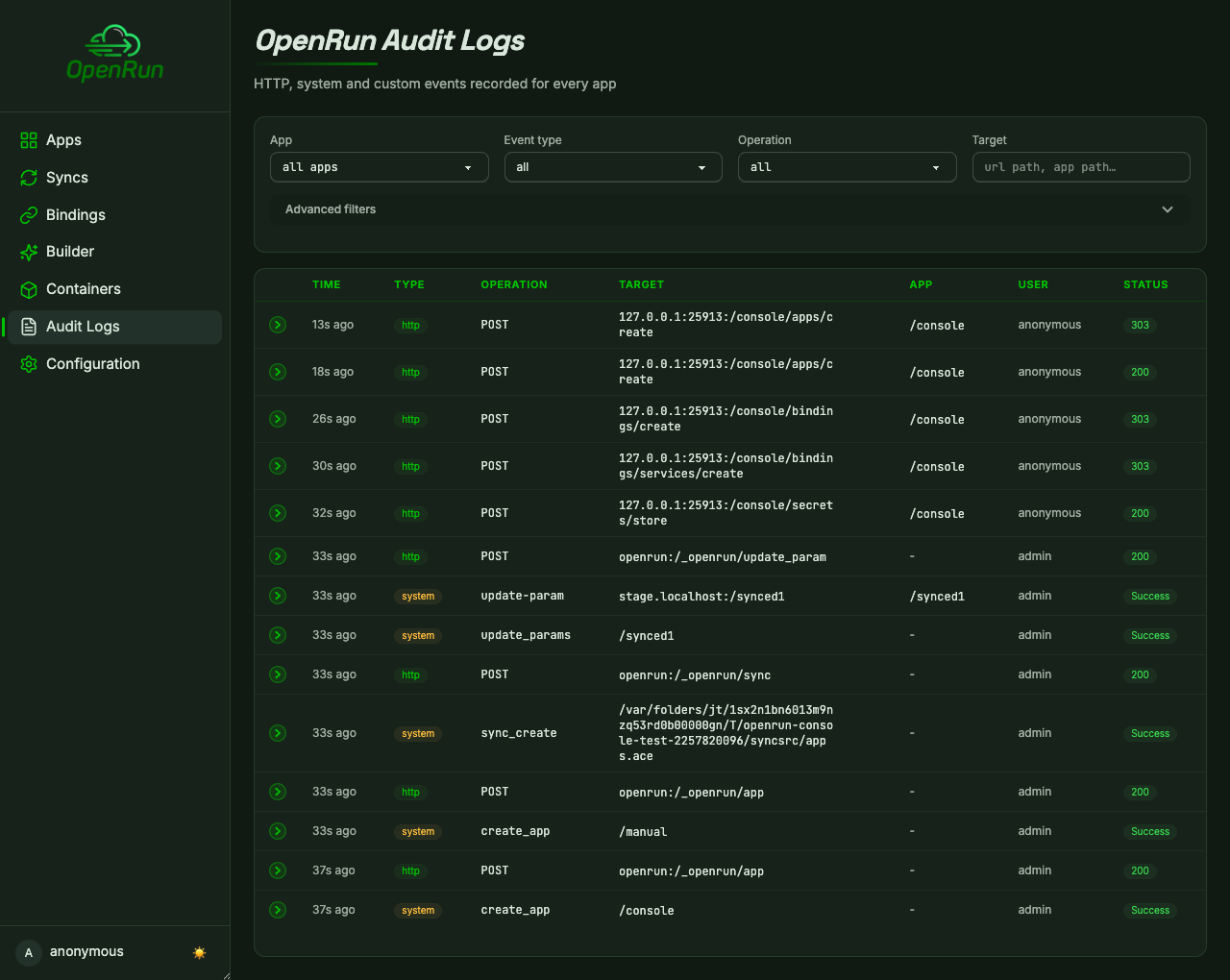The height and width of the screenshot is (980, 1230).
Task: Expand the openrun:/_openrun/sync row
Action: tap(278, 674)
